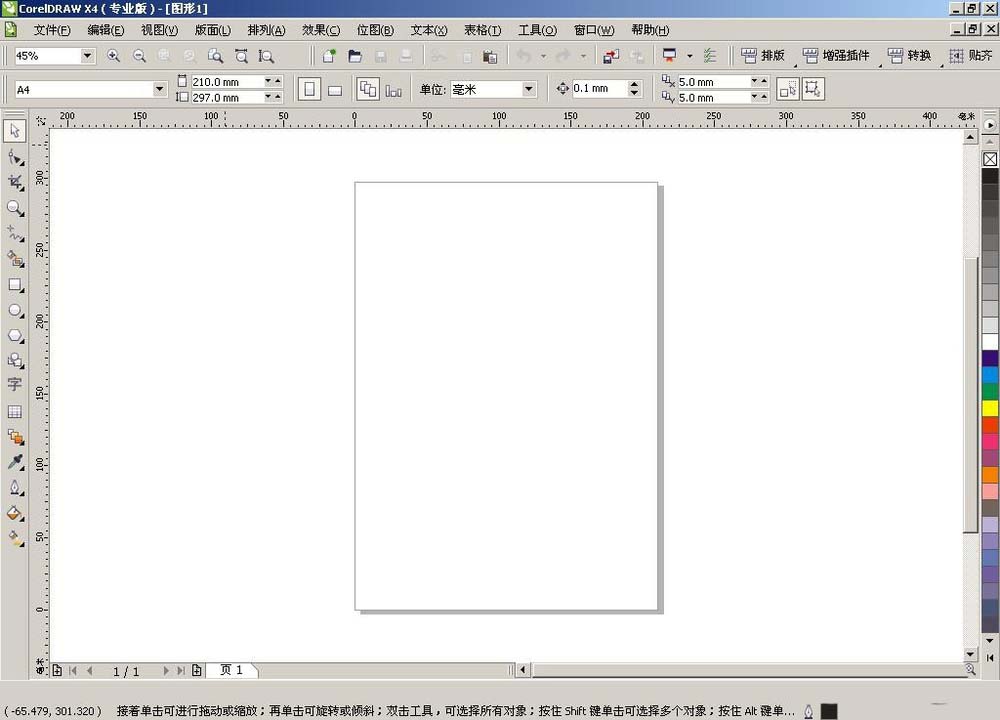Select the Crop tool
1000x720 pixels.
(x=15, y=182)
